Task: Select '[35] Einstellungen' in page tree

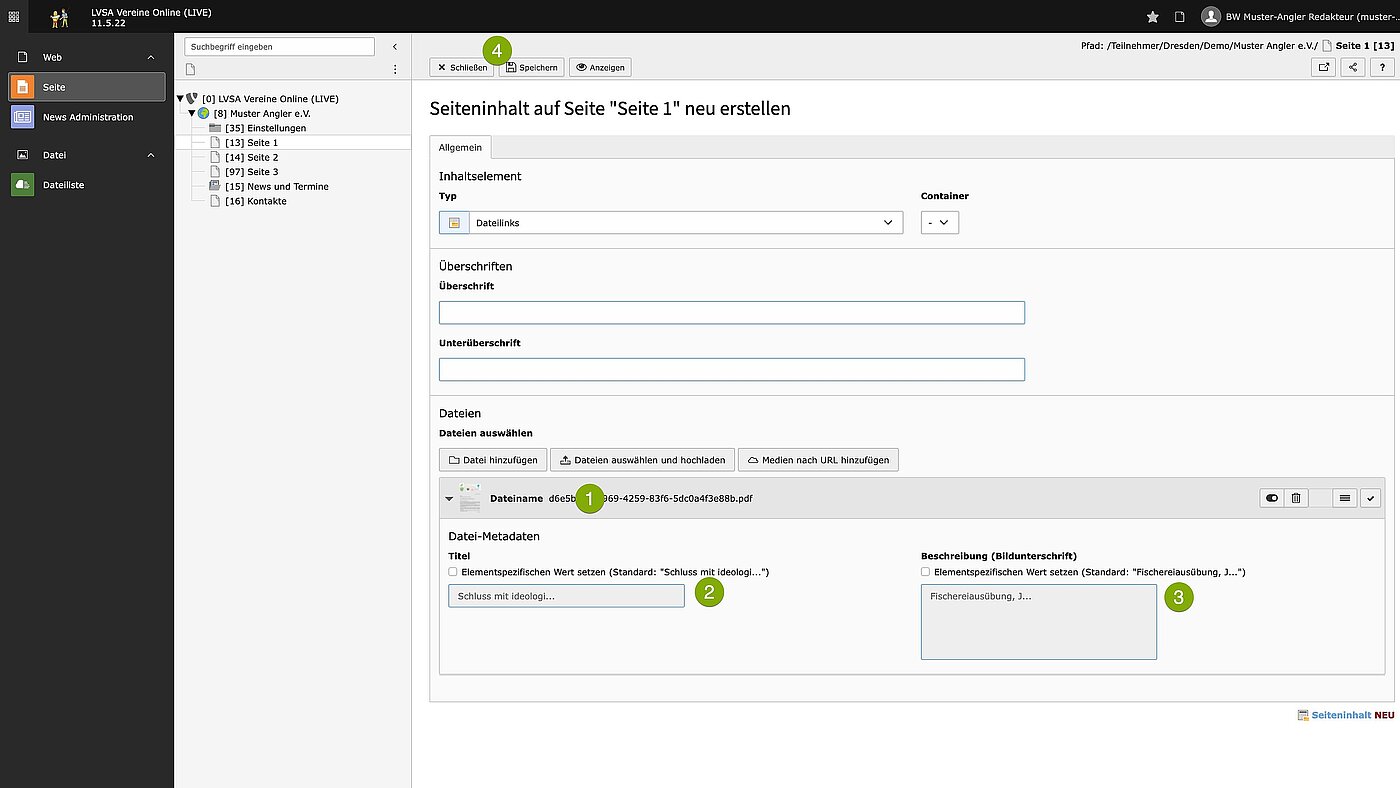Action: point(266,128)
